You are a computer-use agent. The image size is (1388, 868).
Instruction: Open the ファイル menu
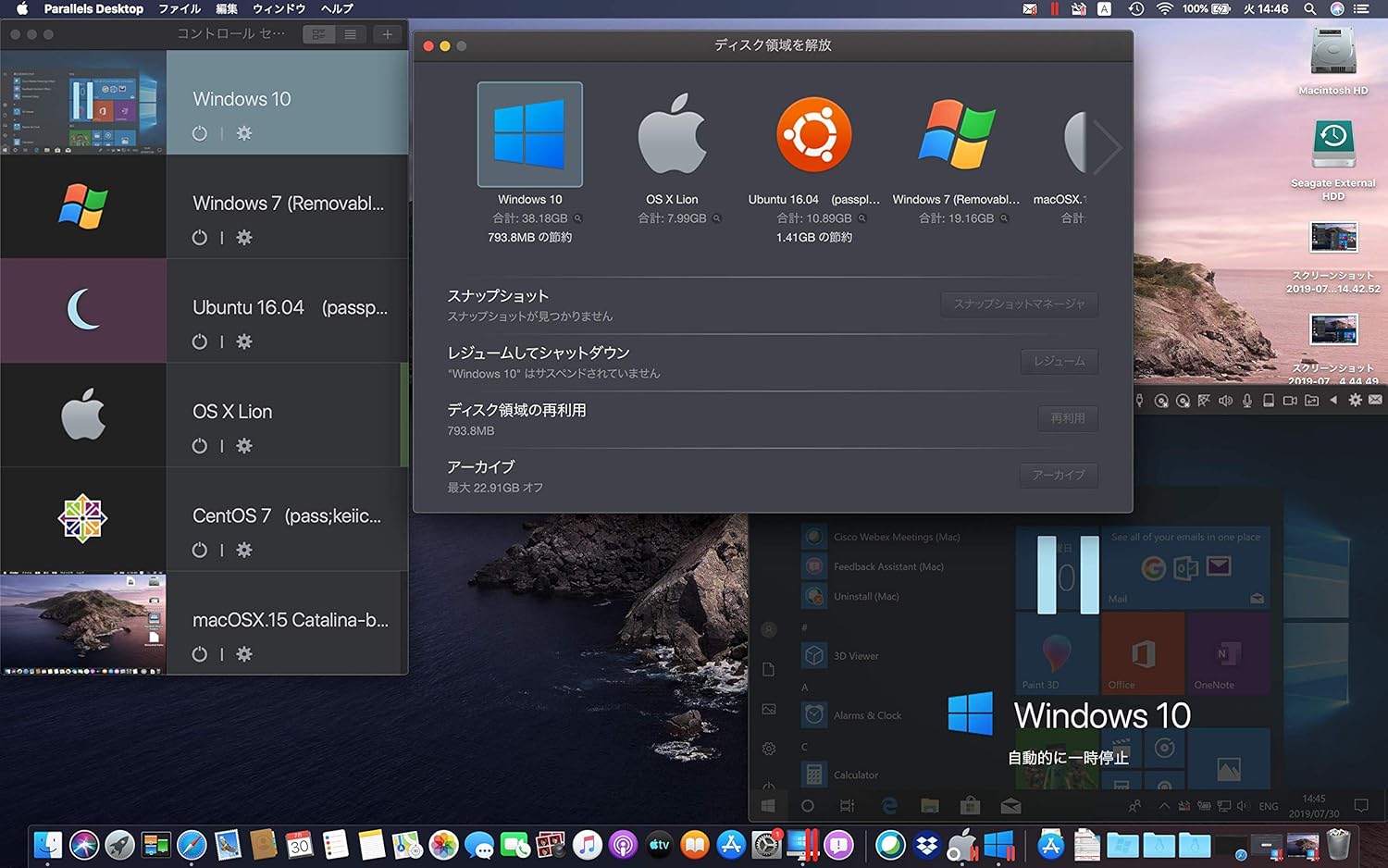tap(180, 8)
